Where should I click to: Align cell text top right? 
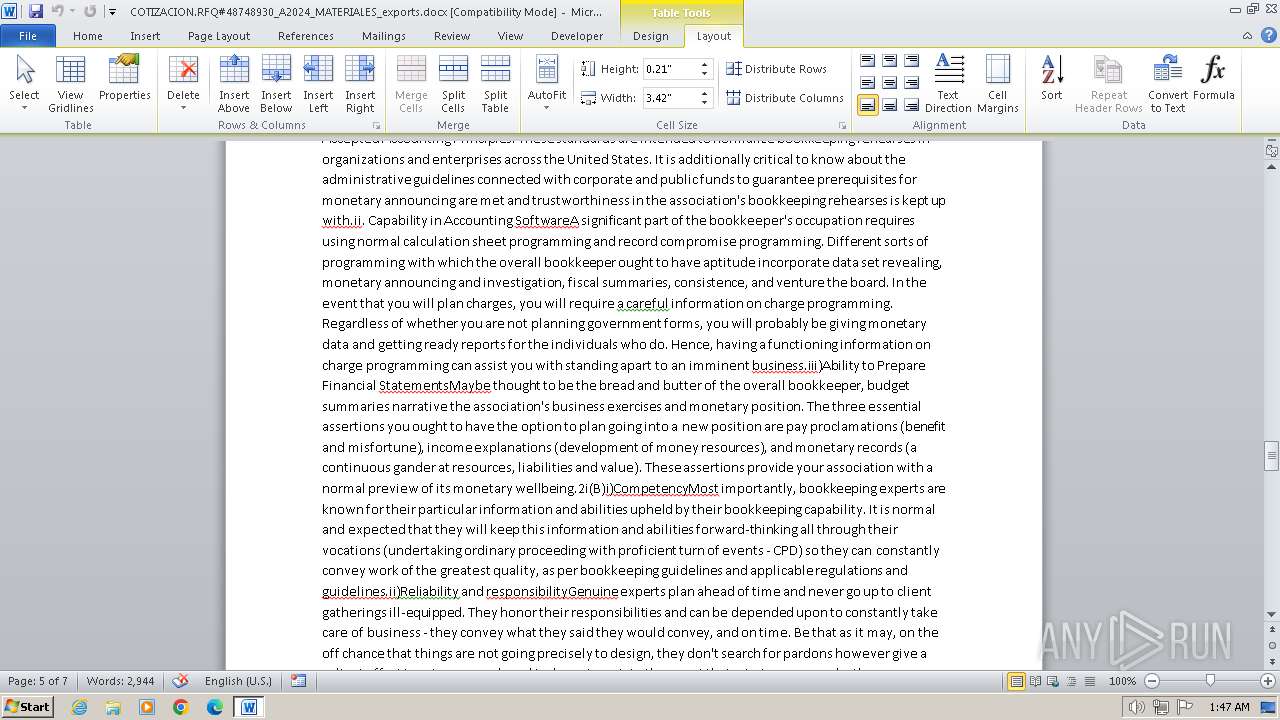point(911,61)
